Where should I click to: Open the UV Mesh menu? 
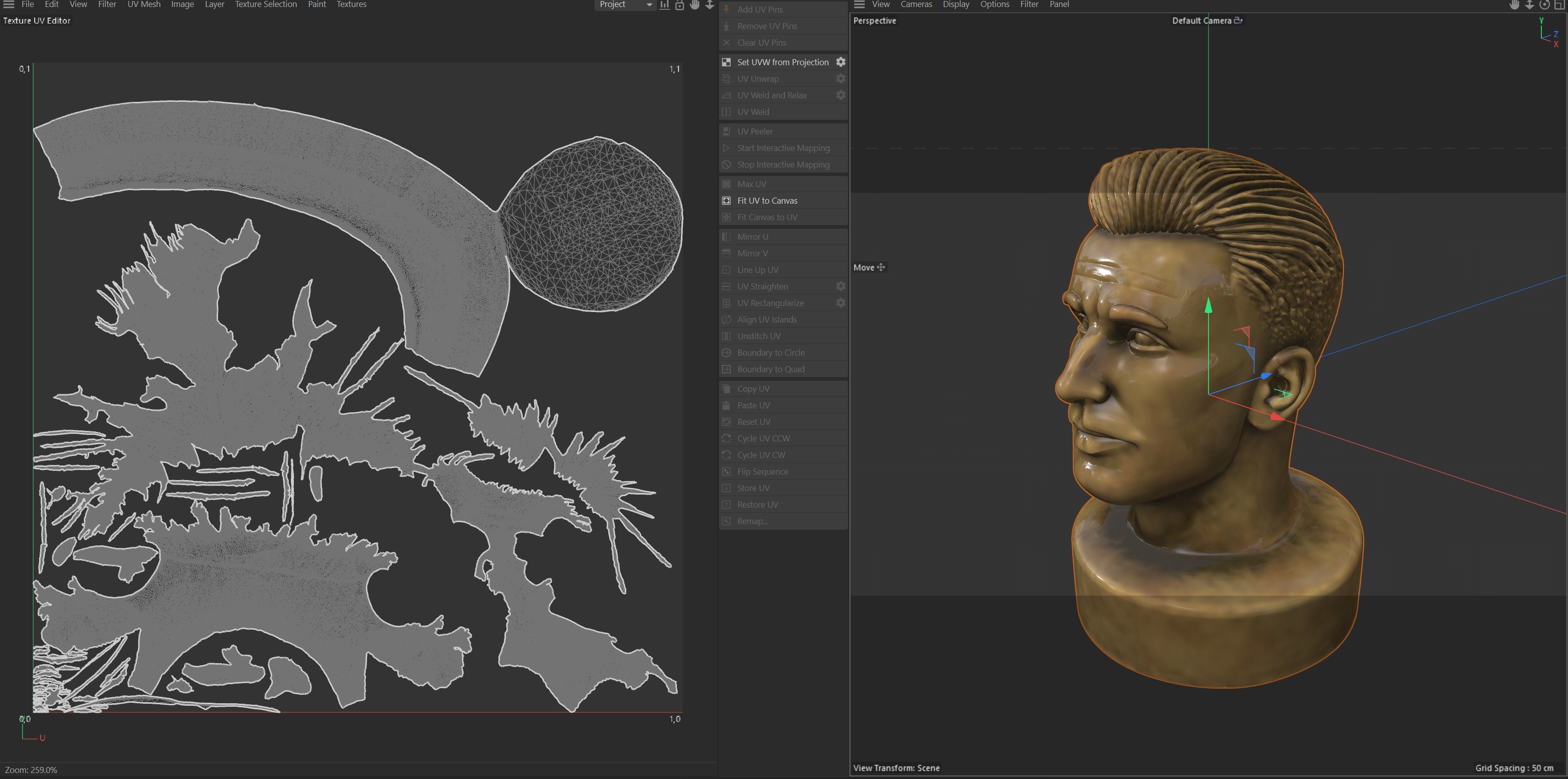coord(143,4)
